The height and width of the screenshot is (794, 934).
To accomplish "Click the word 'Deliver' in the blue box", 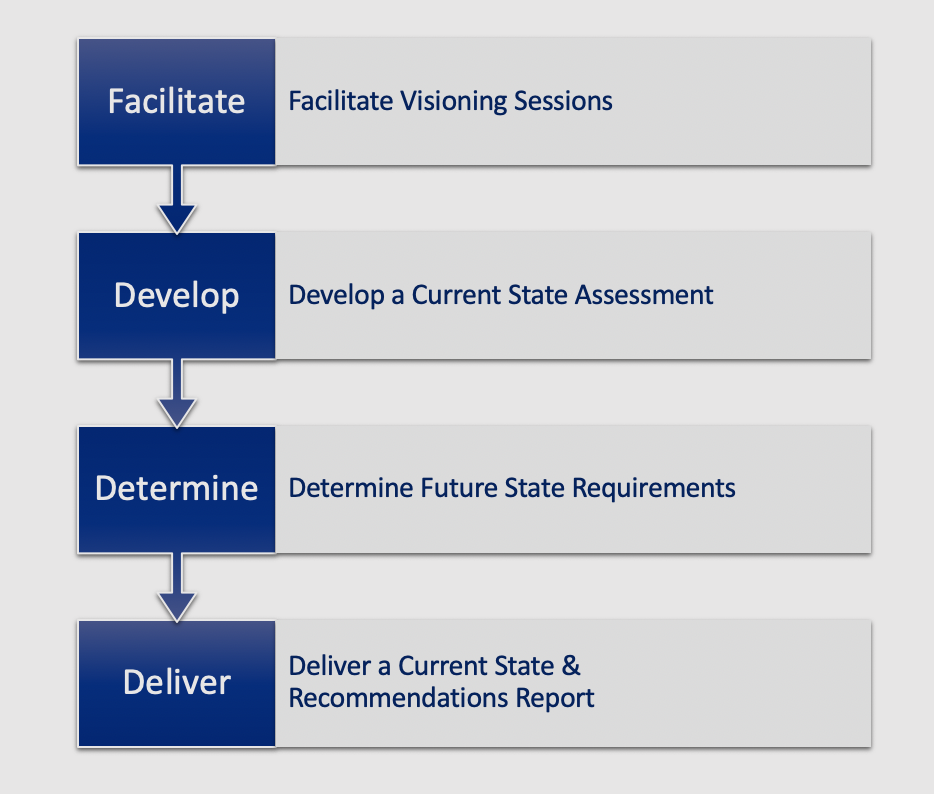I will [x=176, y=682].
